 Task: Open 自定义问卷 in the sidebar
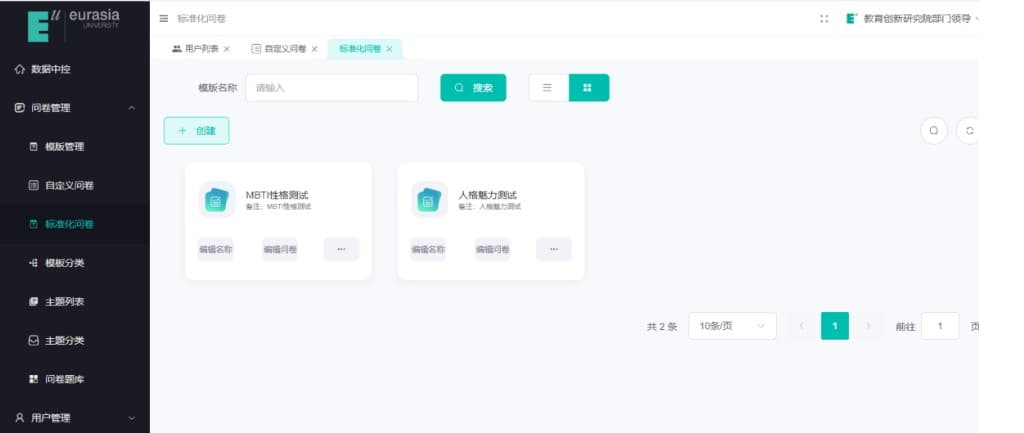click(x=75, y=185)
